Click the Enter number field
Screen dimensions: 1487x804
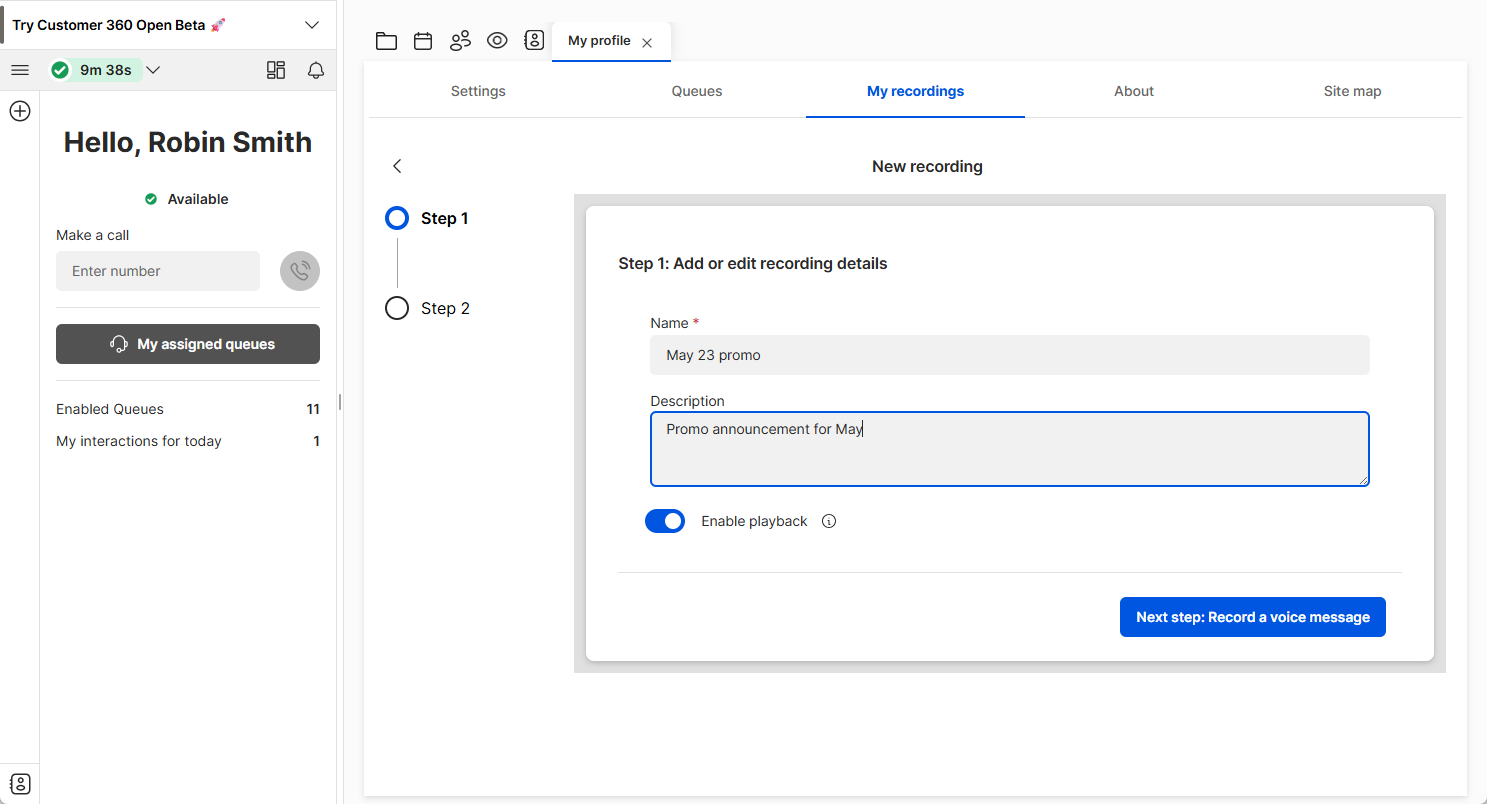point(158,271)
